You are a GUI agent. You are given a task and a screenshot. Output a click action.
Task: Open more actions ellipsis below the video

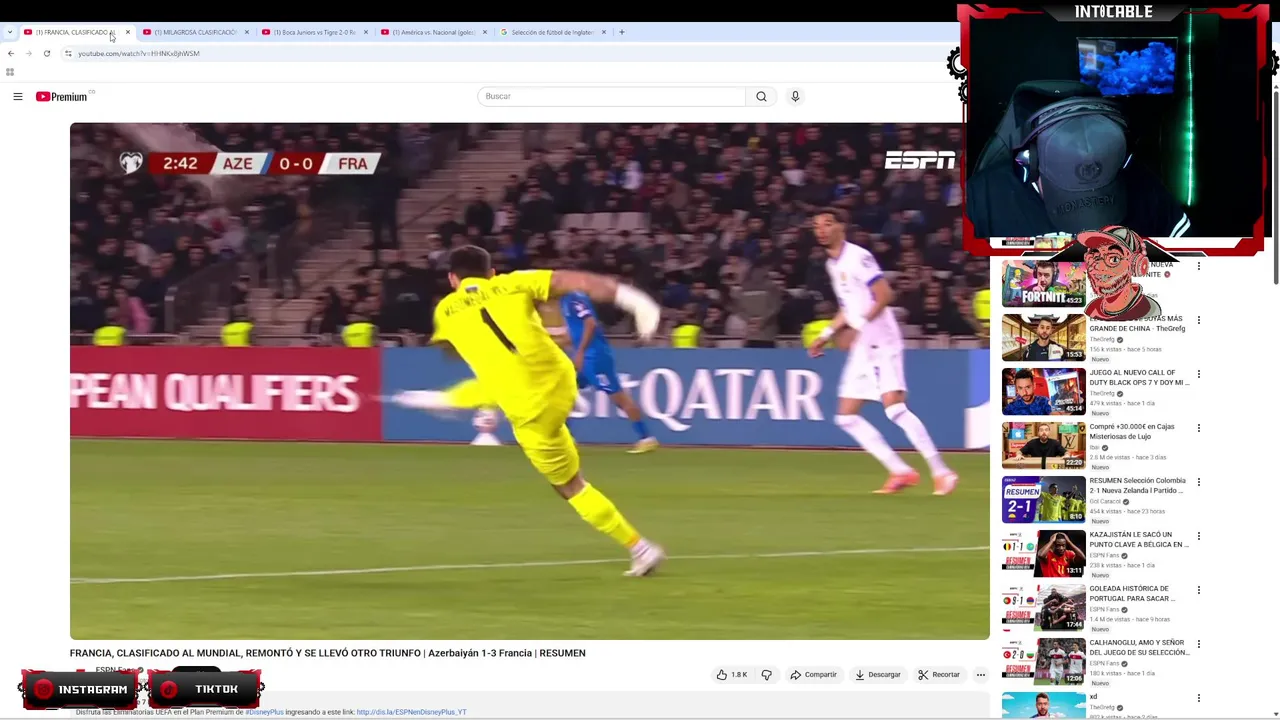[x=980, y=675]
